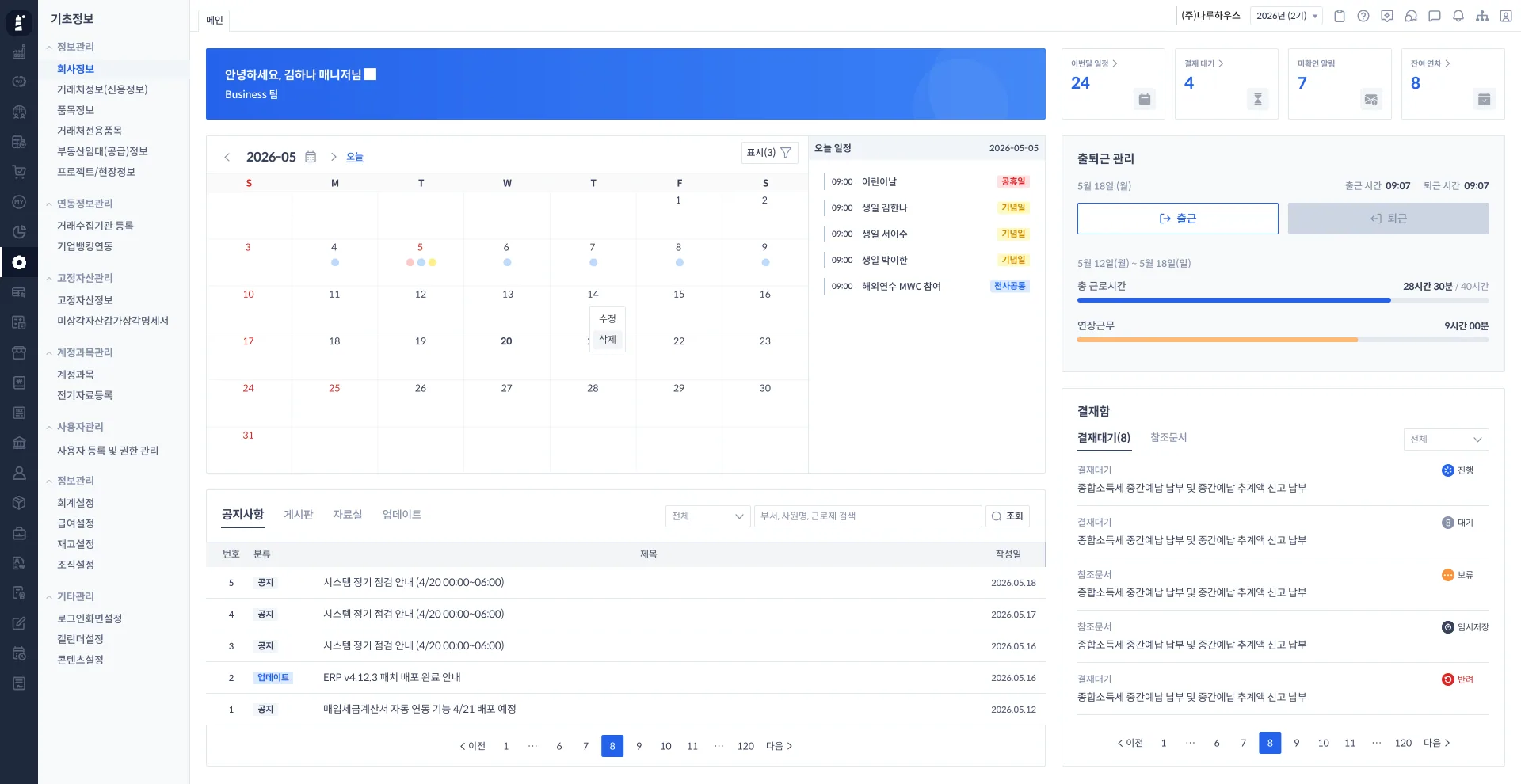Open the user profile icon
The width and height of the screenshot is (1521, 784).
[x=1506, y=16]
